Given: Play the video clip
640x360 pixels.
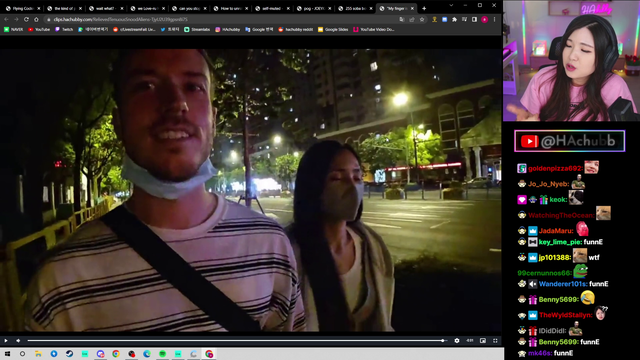Looking at the screenshot, I should [6, 340].
